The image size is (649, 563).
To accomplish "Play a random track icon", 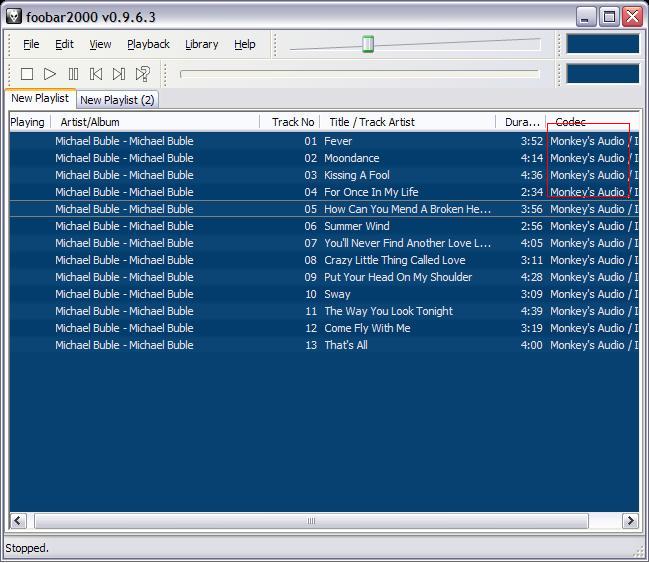I will click(143, 74).
